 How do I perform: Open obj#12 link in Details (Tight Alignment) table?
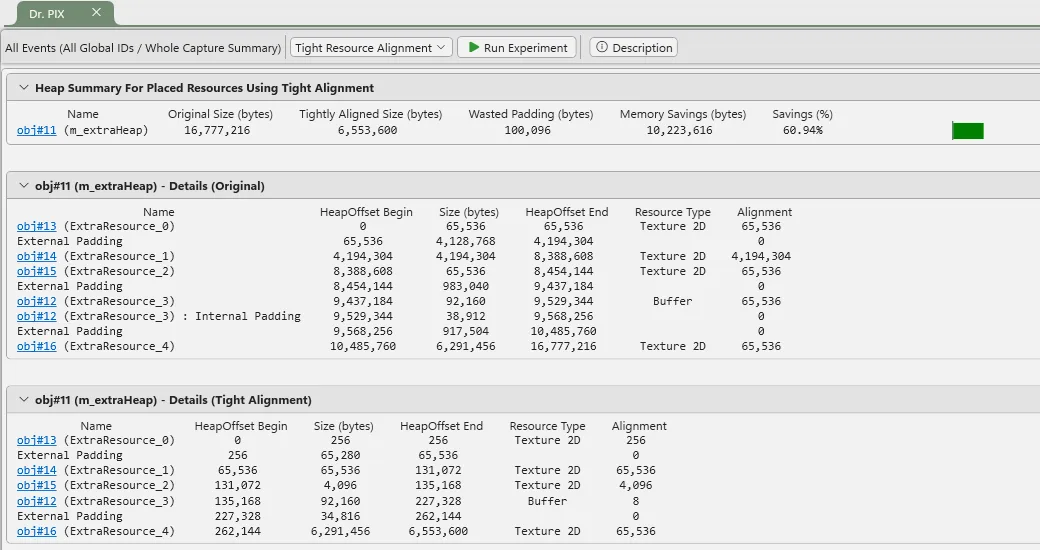[37, 501]
